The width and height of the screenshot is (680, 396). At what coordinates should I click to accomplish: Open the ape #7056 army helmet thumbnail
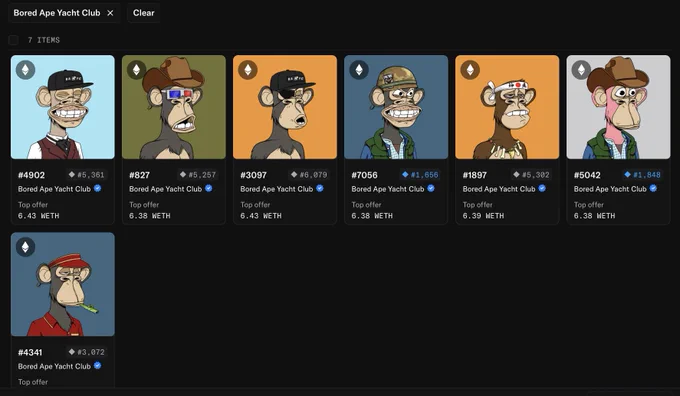click(x=396, y=107)
